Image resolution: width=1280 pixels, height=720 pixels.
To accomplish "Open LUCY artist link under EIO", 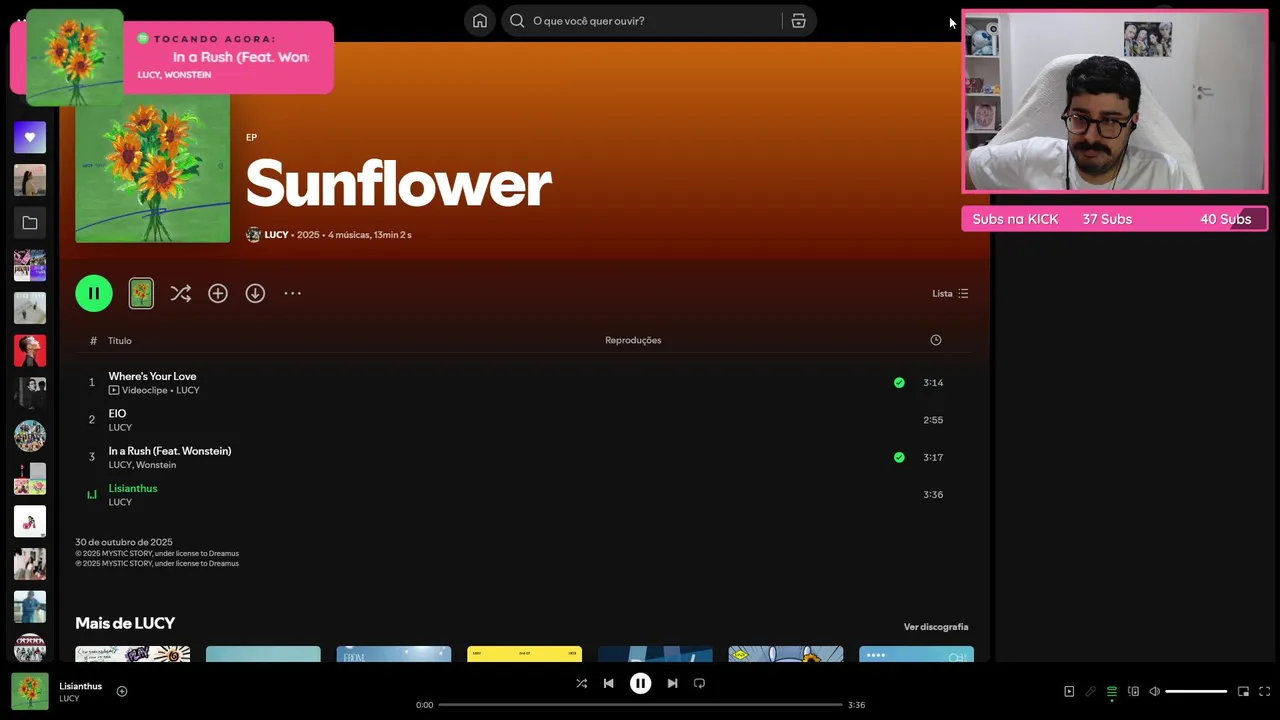I will click(x=120, y=428).
